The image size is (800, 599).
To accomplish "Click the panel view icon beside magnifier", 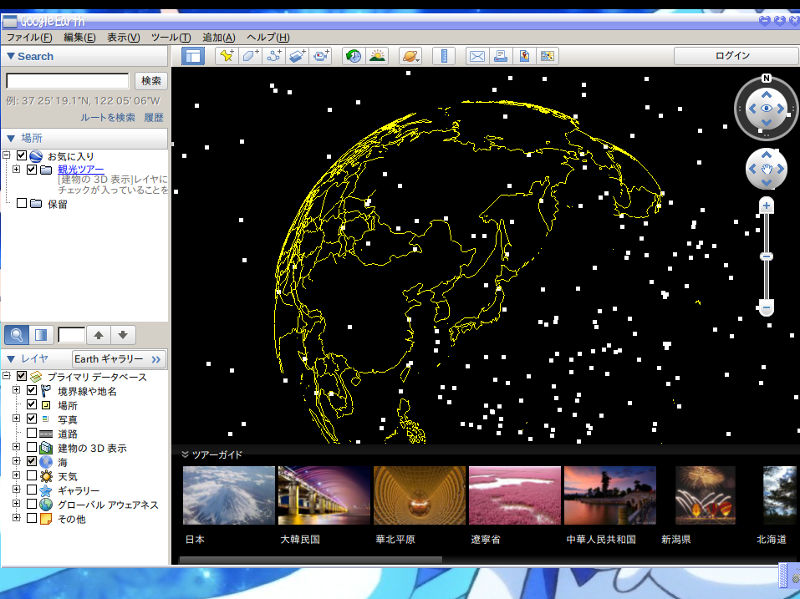I will point(41,335).
